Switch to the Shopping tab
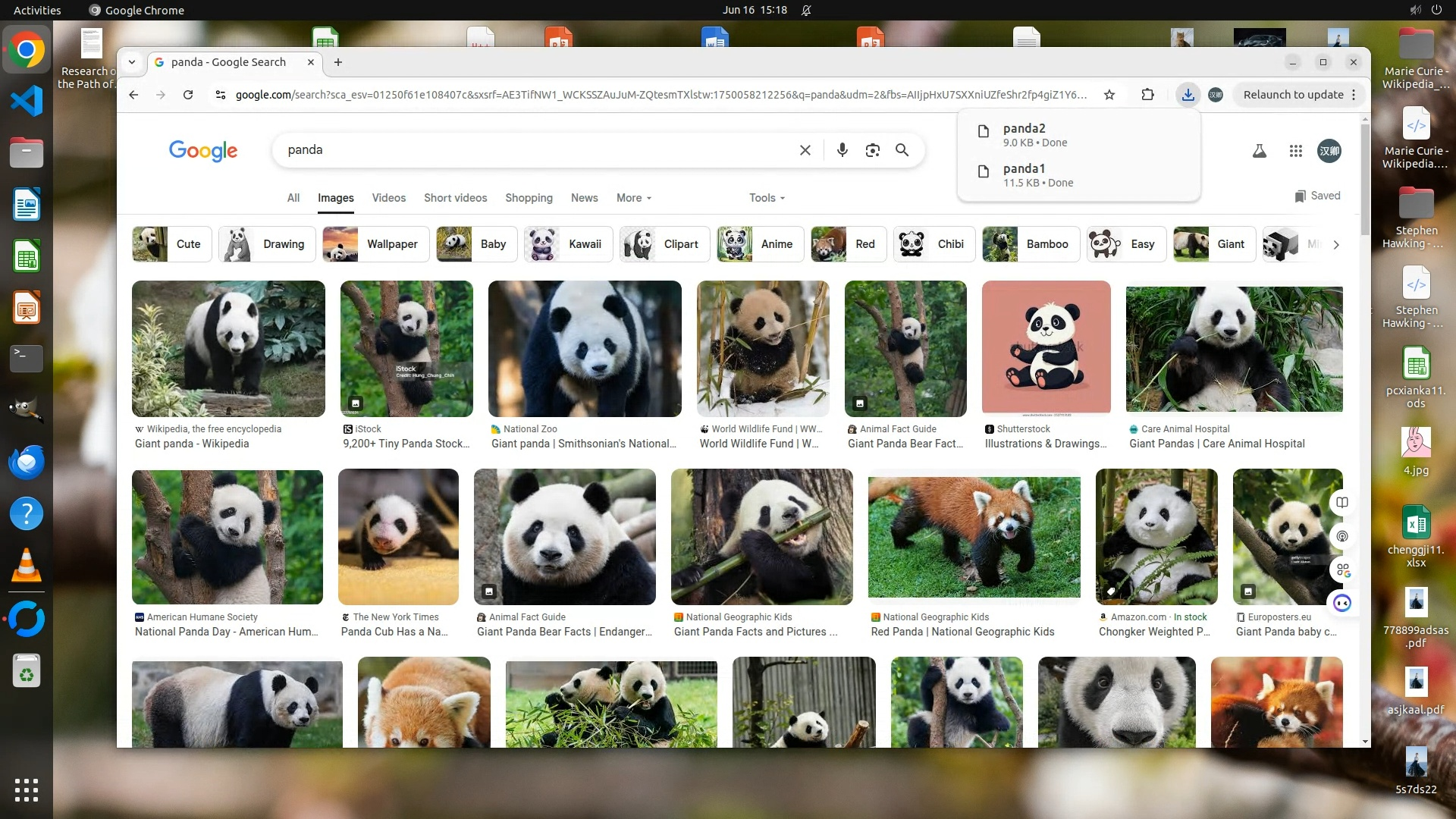 click(x=529, y=198)
